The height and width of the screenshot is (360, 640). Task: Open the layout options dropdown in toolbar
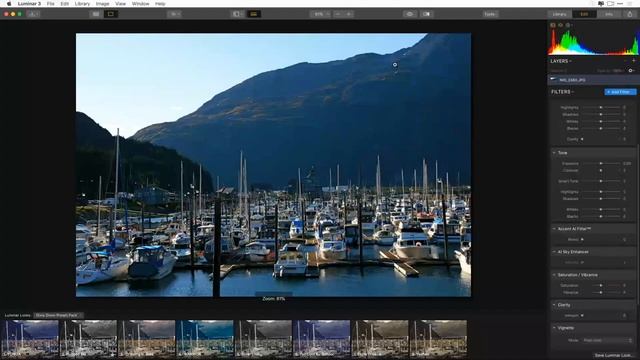pos(174,14)
